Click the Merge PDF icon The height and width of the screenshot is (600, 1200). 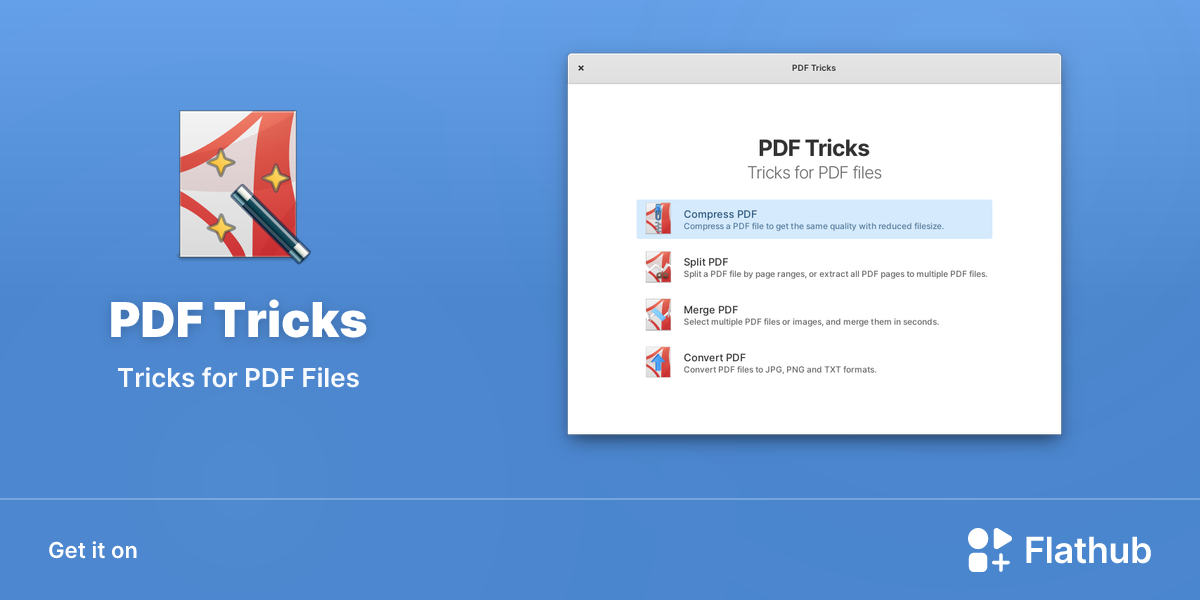658,315
